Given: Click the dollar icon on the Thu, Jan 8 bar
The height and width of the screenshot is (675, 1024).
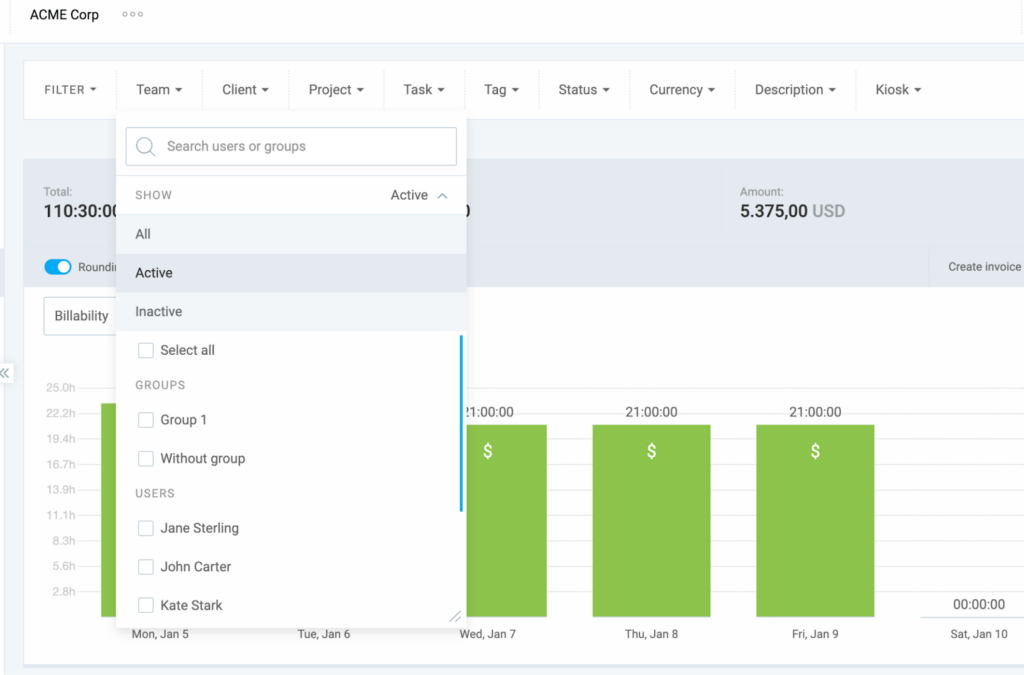Looking at the screenshot, I should (651, 451).
